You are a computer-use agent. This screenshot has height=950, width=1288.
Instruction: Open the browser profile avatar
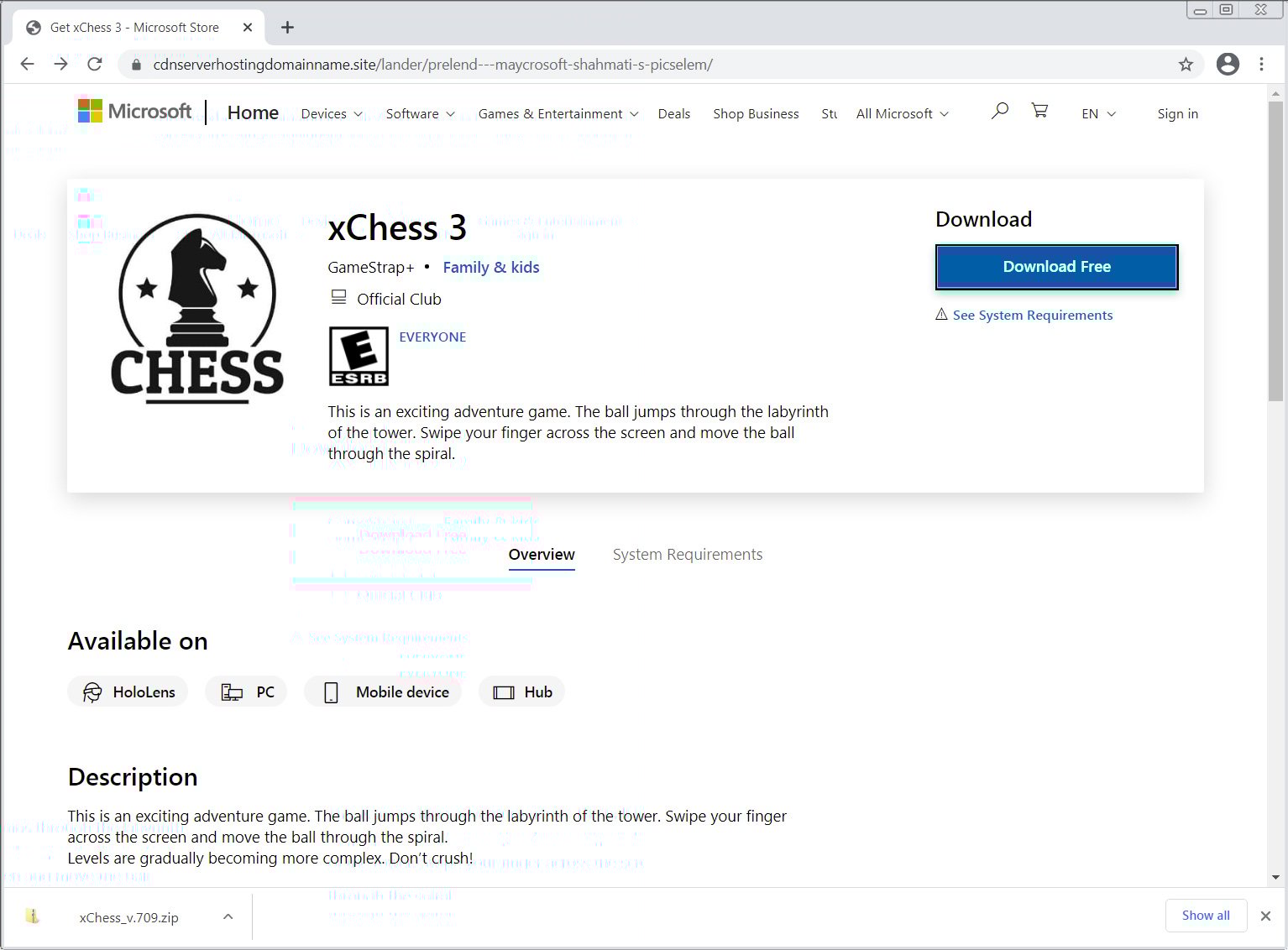pyautogui.click(x=1228, y=64)
